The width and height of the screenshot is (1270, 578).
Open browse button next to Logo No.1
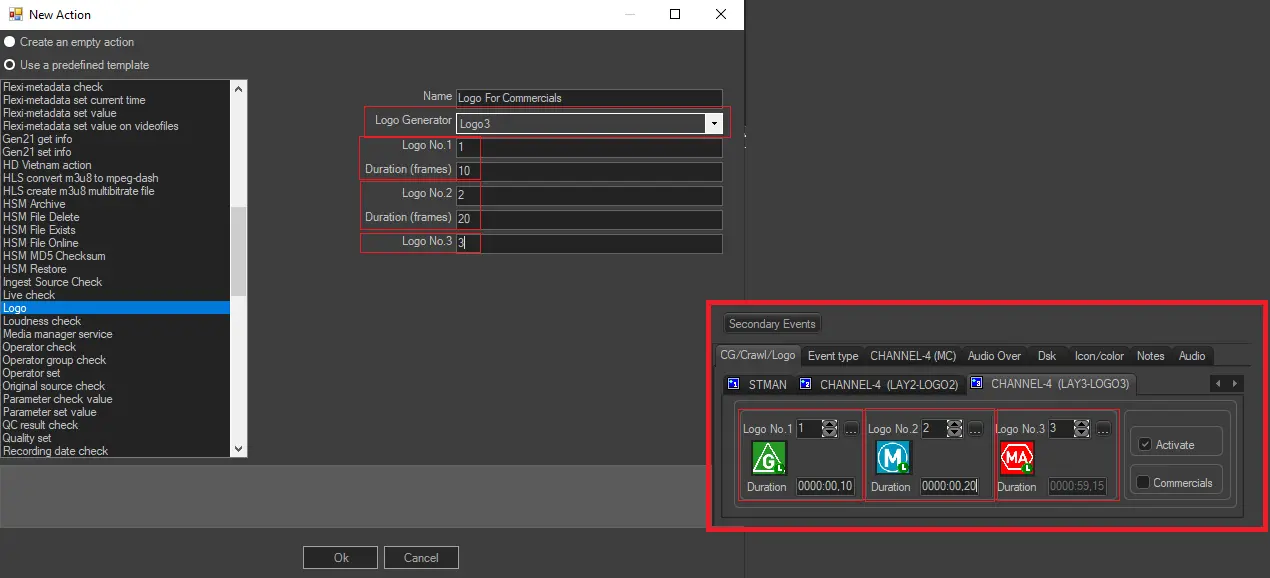[x=851, y=429]
